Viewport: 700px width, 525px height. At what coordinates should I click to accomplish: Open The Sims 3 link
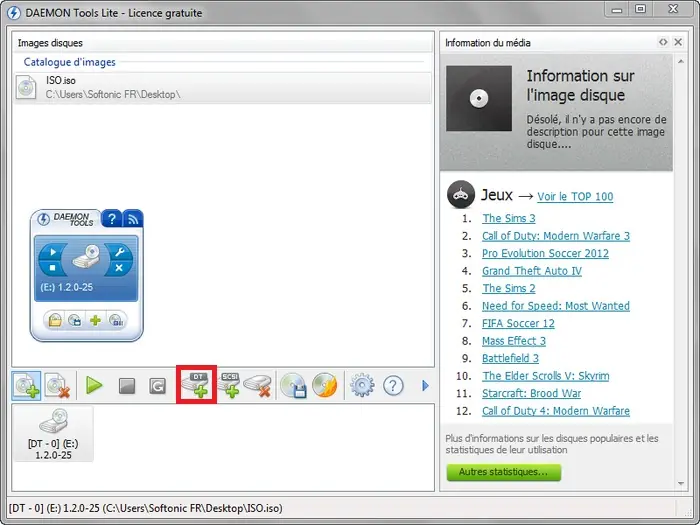(x=508, y=218)
